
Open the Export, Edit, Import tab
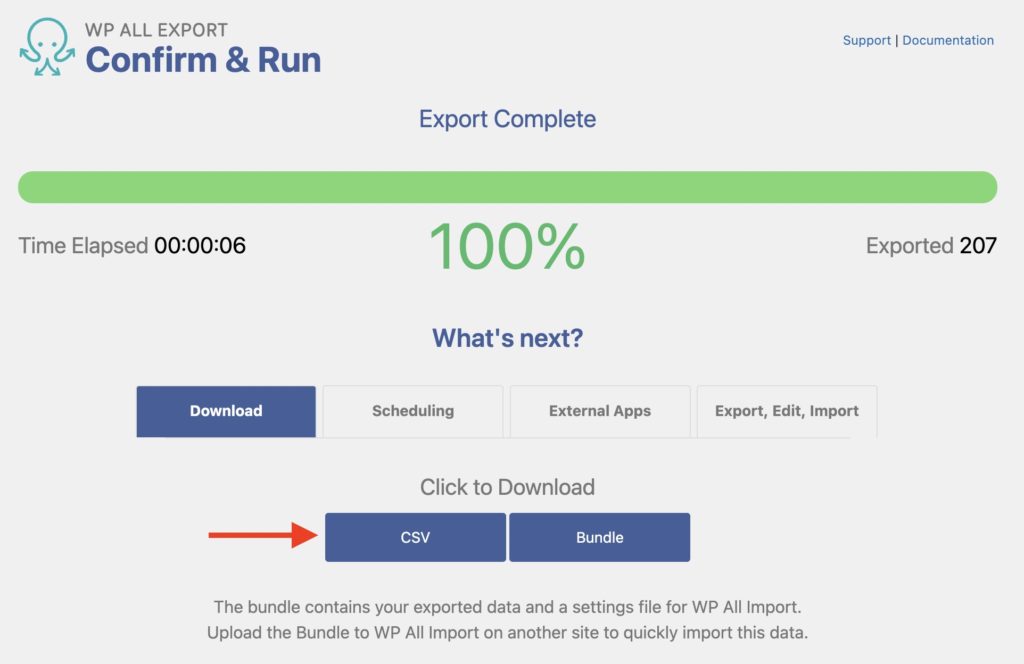point(786,411)
